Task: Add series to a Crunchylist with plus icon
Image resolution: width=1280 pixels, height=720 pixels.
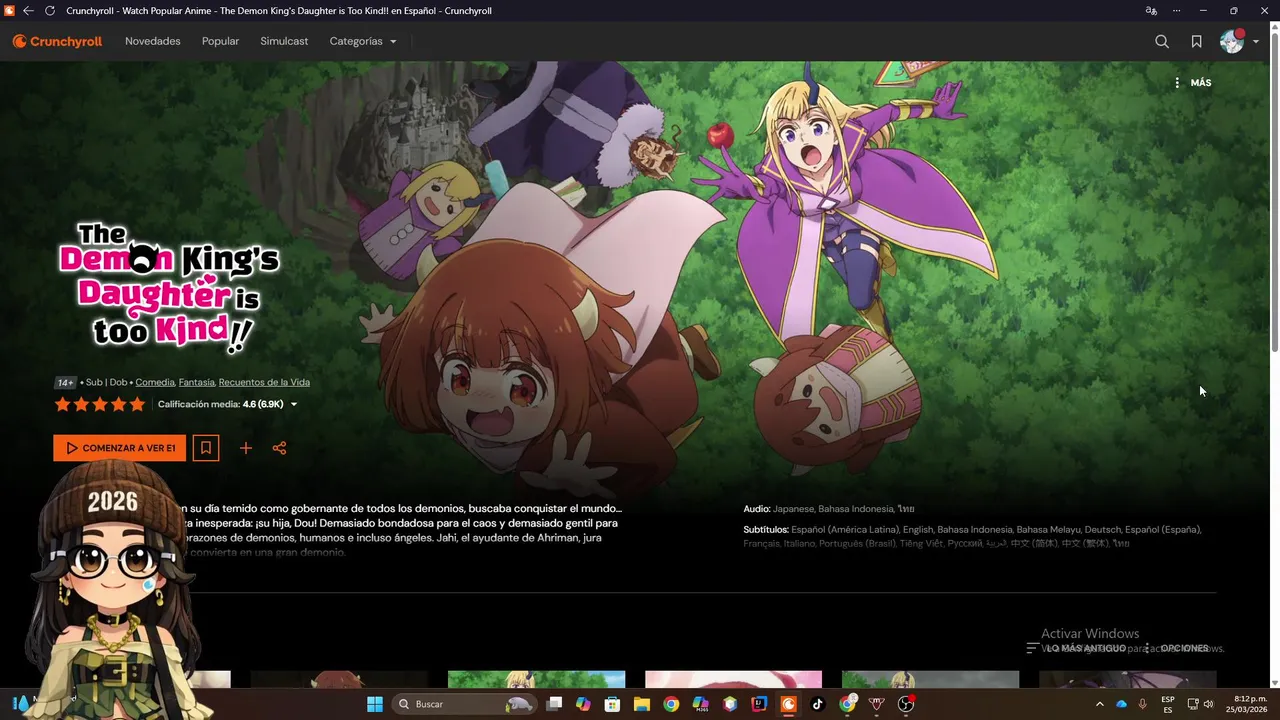Action: pos(245,448)
